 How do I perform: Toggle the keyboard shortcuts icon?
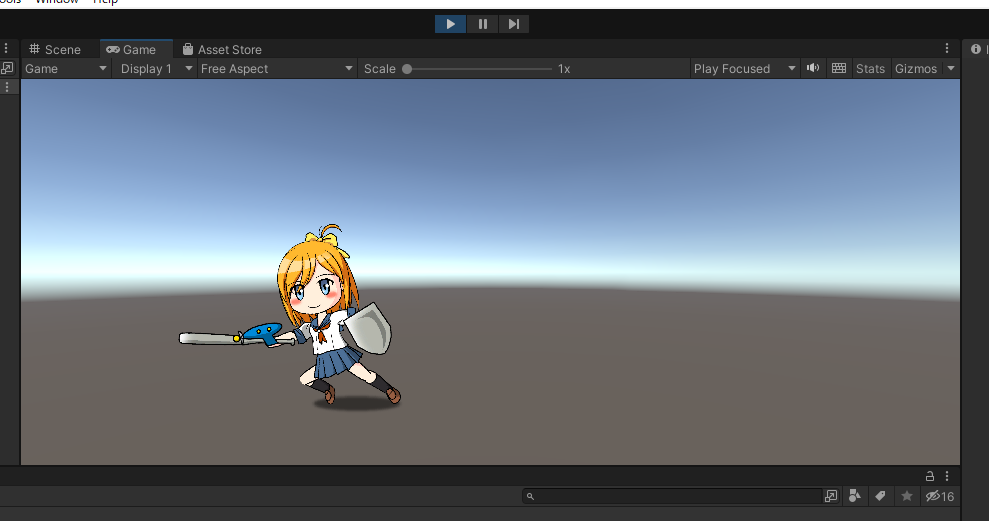click(839, 68)
